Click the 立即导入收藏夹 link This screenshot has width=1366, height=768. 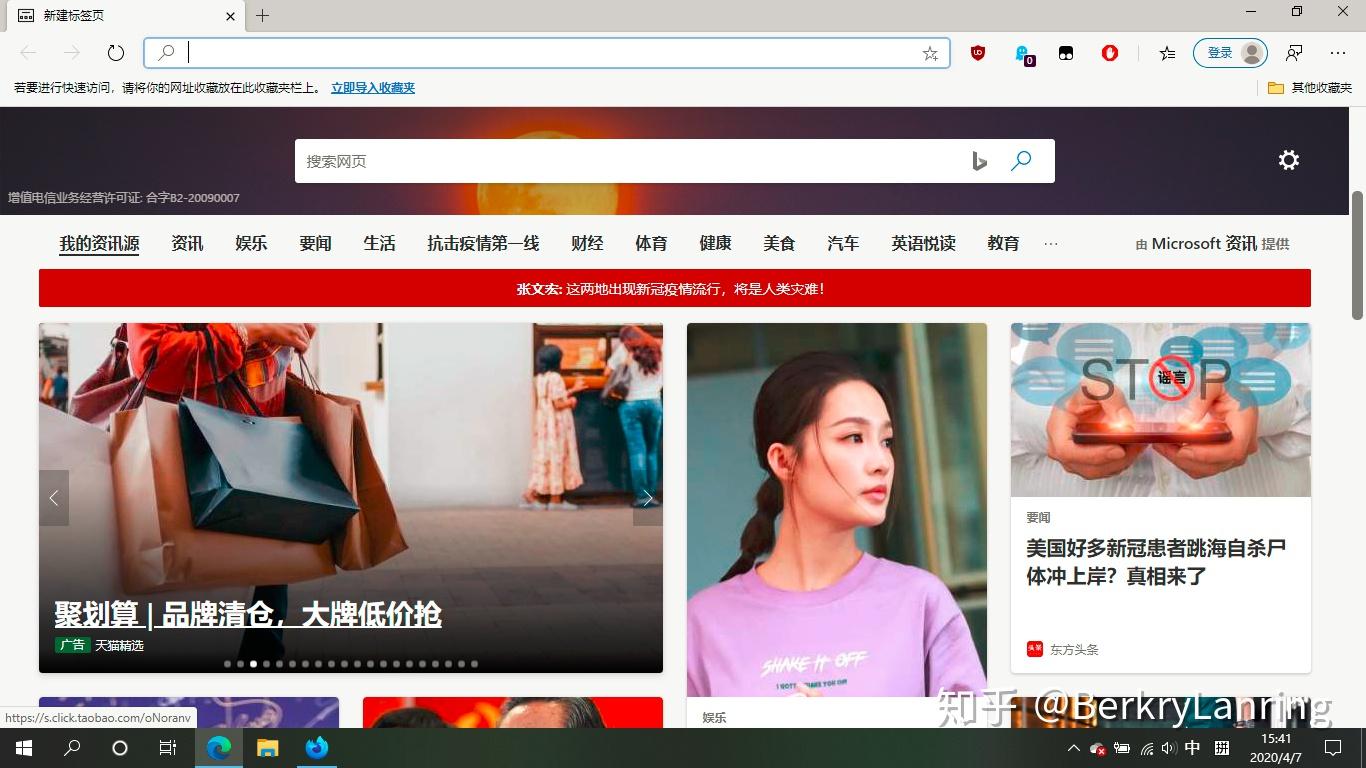[x=373, y=88]
